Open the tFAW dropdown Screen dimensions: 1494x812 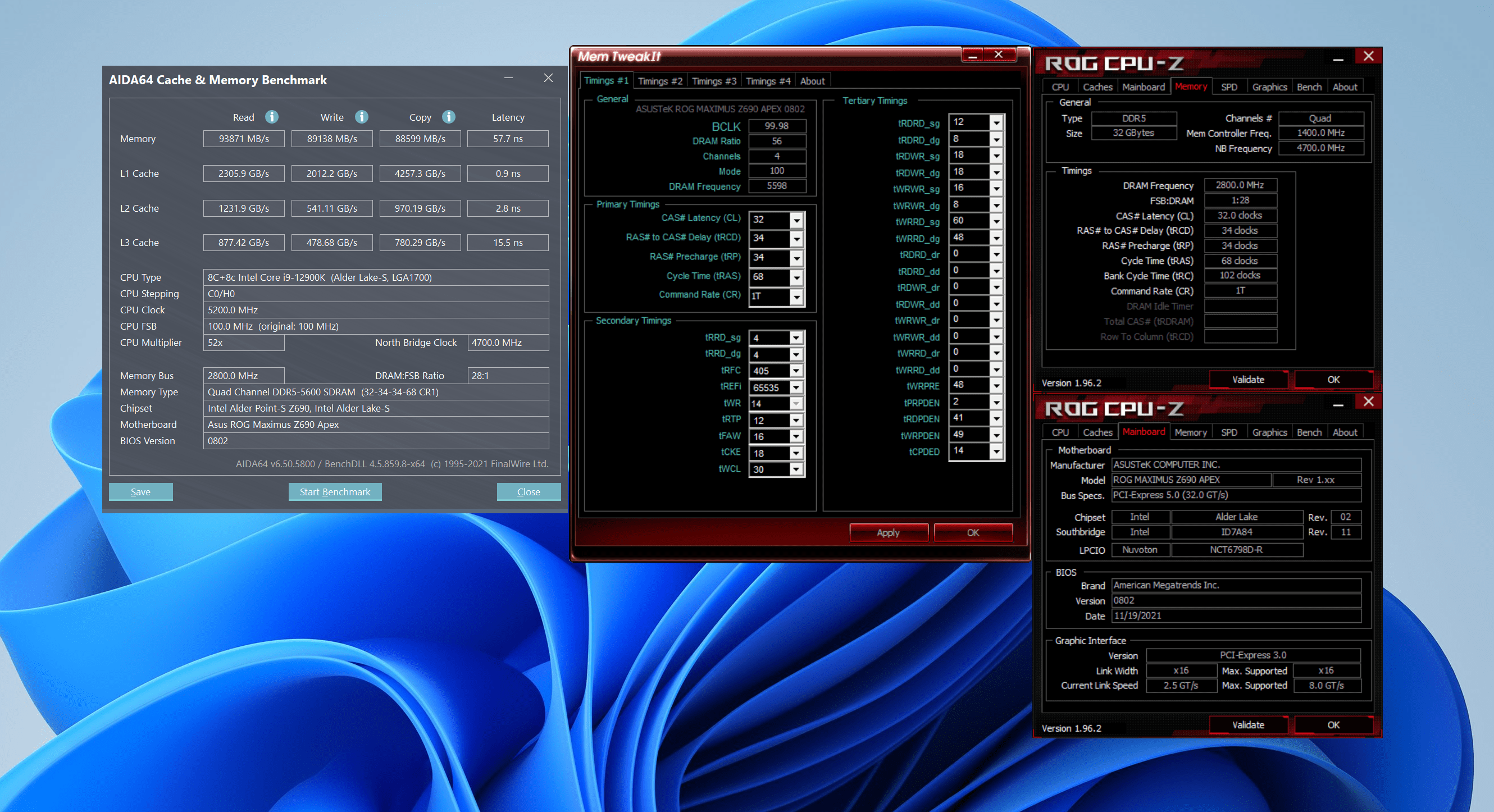point(796,437)
